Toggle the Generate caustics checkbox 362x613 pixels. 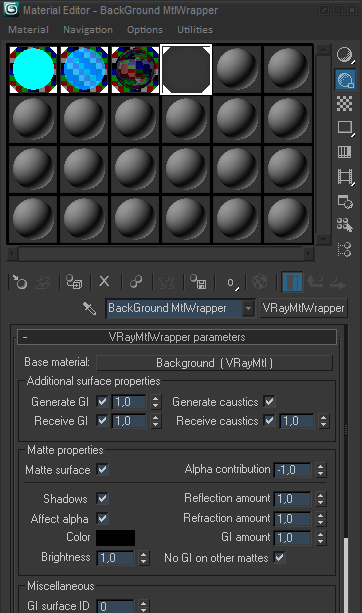(269, 401)
